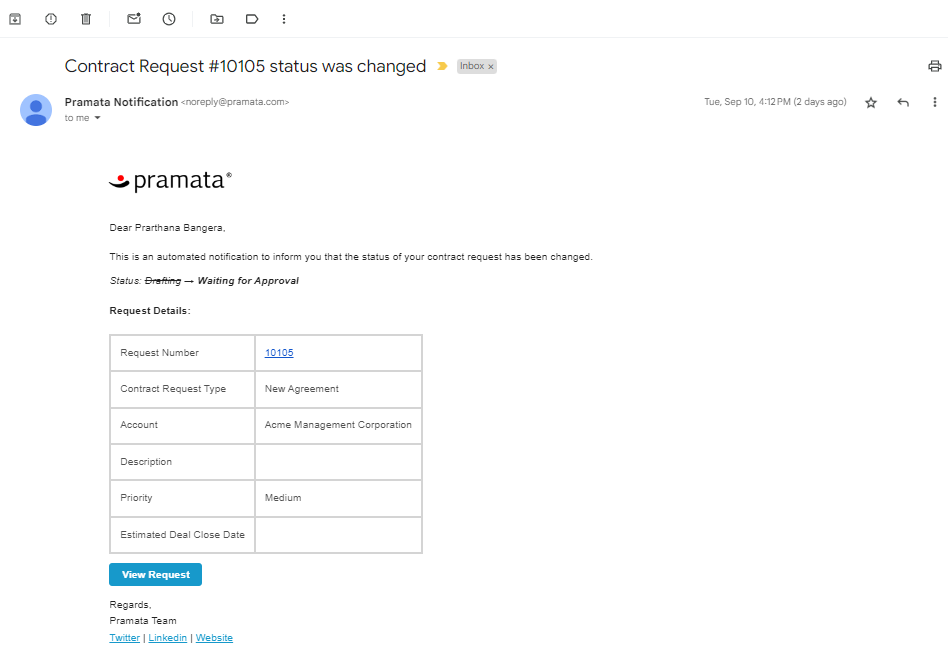Open the Twitter link

pyautogui.click(x=125, y=638)
